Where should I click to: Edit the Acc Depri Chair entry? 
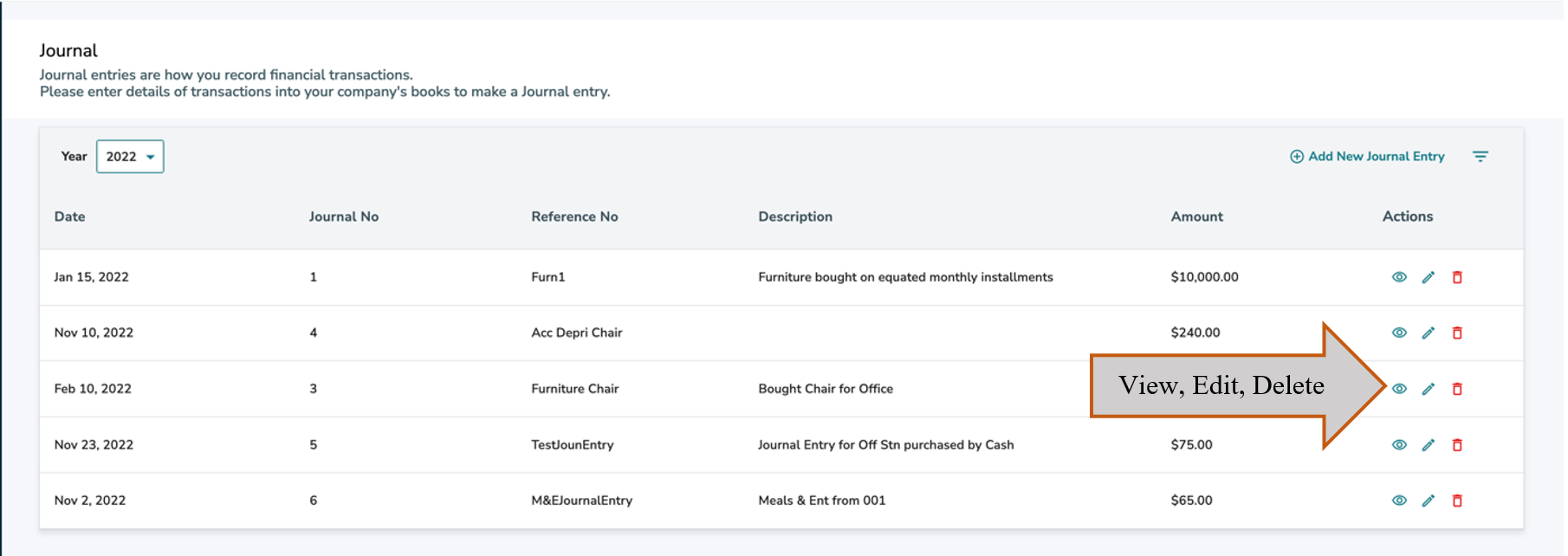[1429, 333]
